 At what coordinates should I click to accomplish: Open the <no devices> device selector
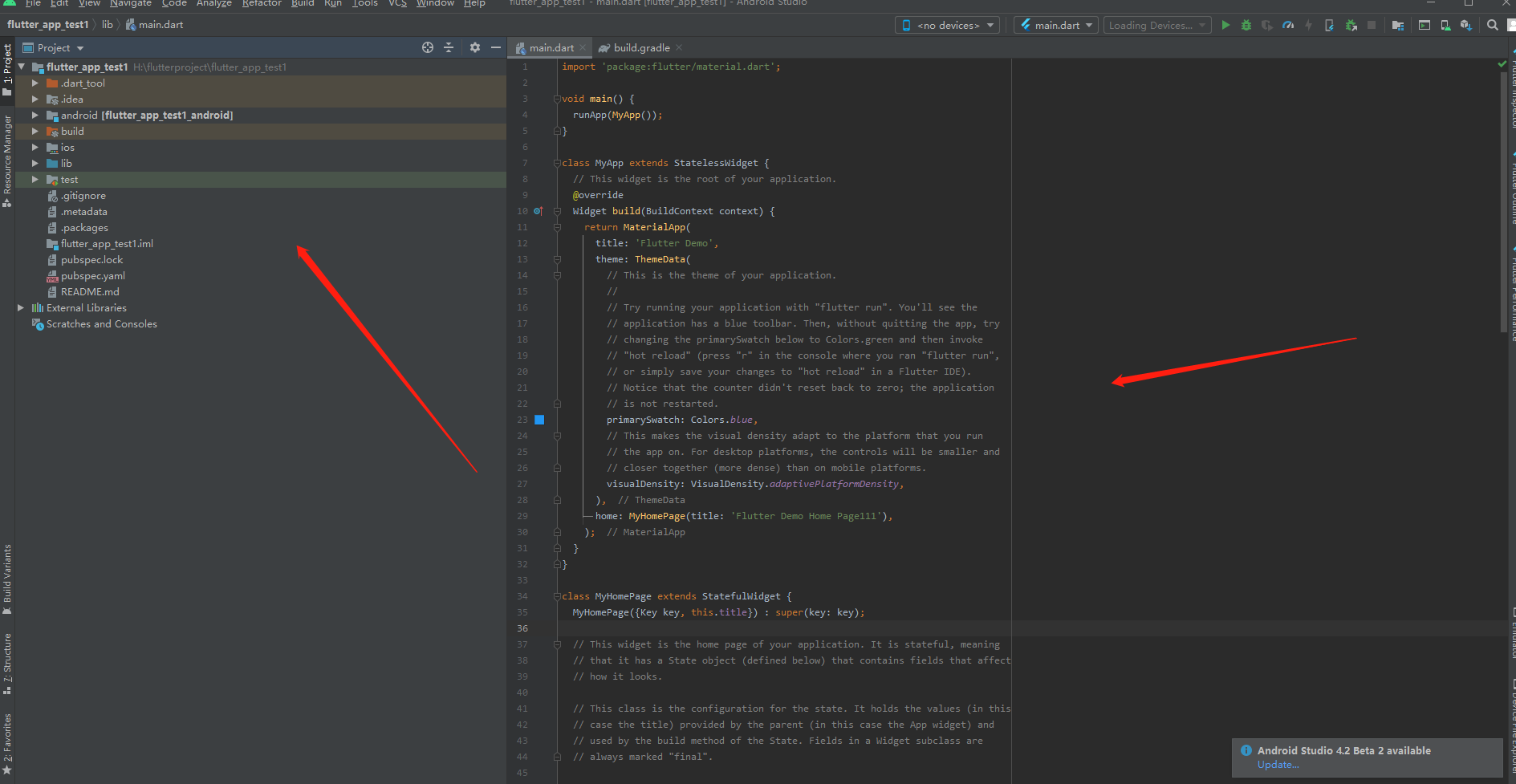947,25
